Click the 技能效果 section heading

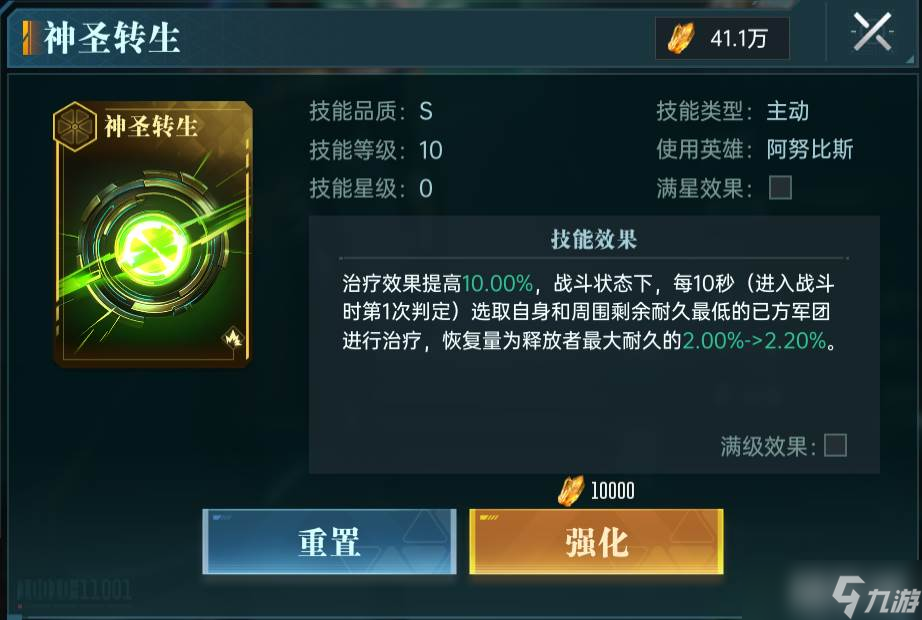pos(594,239)
